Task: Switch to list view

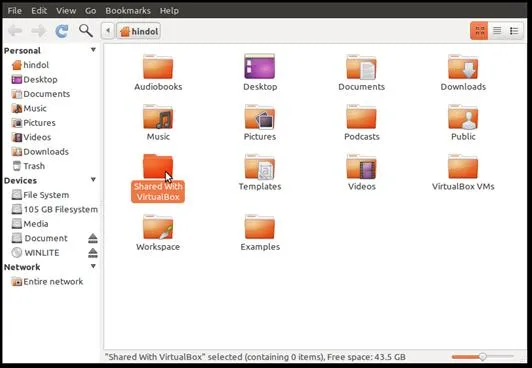Action: click(497, 31)
